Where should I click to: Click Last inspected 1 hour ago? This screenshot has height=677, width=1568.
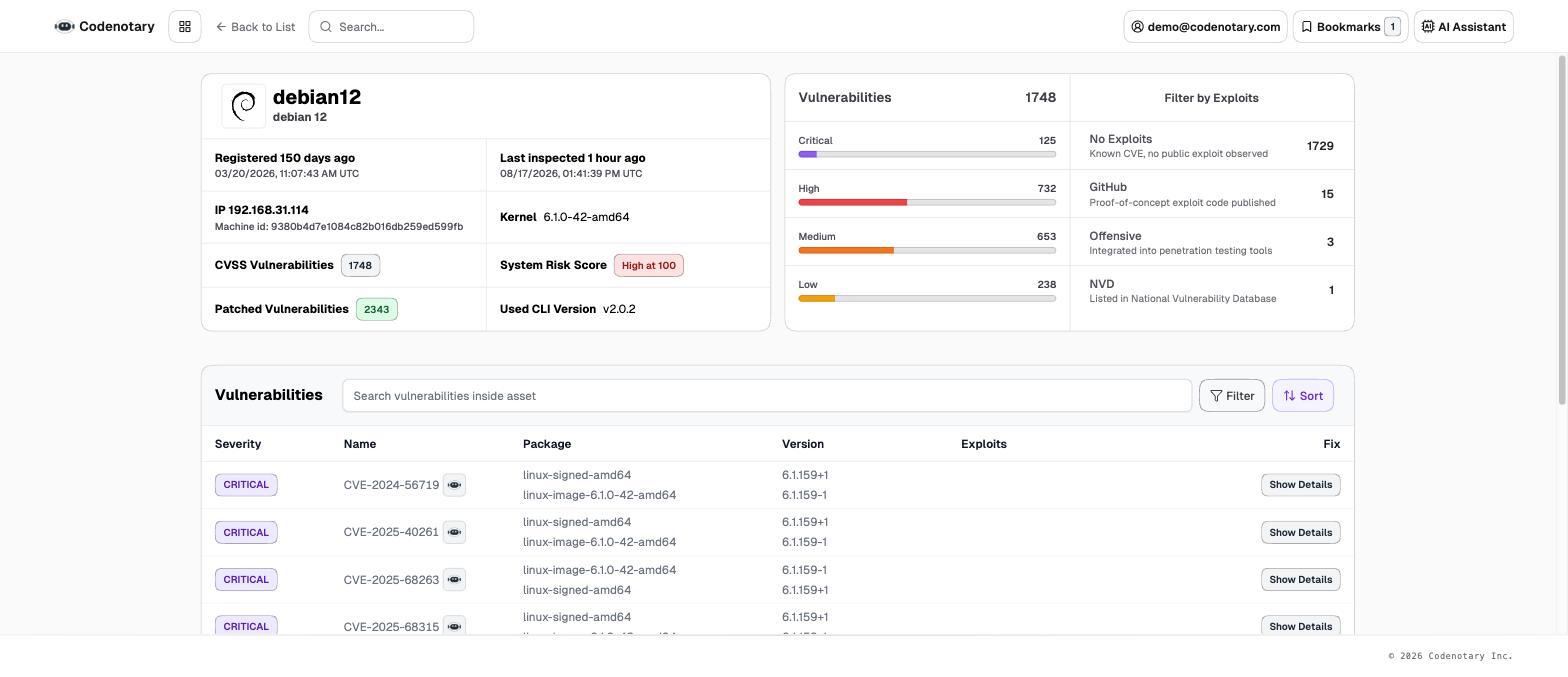pyautogui.click(x=573, y=158)
